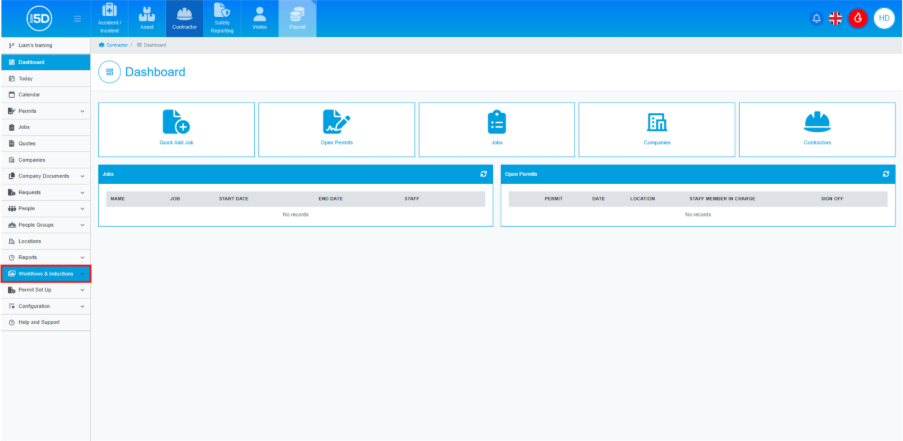
Task: Open Help and Support in sidebar
Action: pos(38,322)
